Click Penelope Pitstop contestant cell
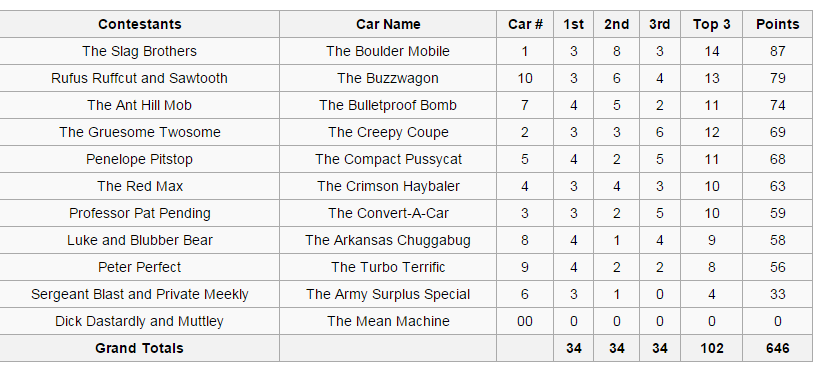 (139, 159)
